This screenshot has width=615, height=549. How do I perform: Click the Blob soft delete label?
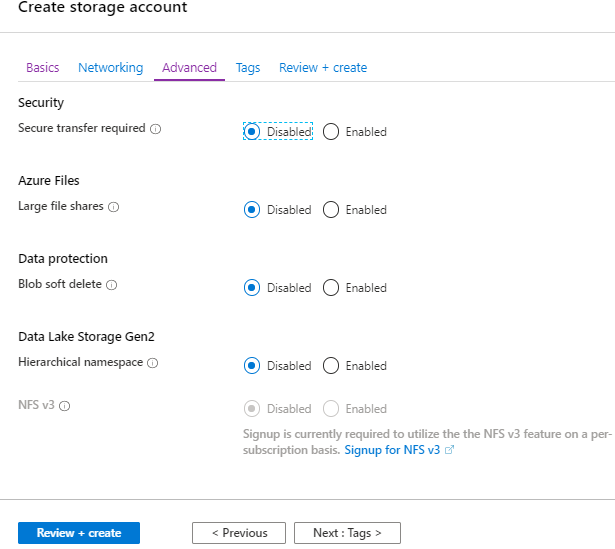(x=60, y=284)
